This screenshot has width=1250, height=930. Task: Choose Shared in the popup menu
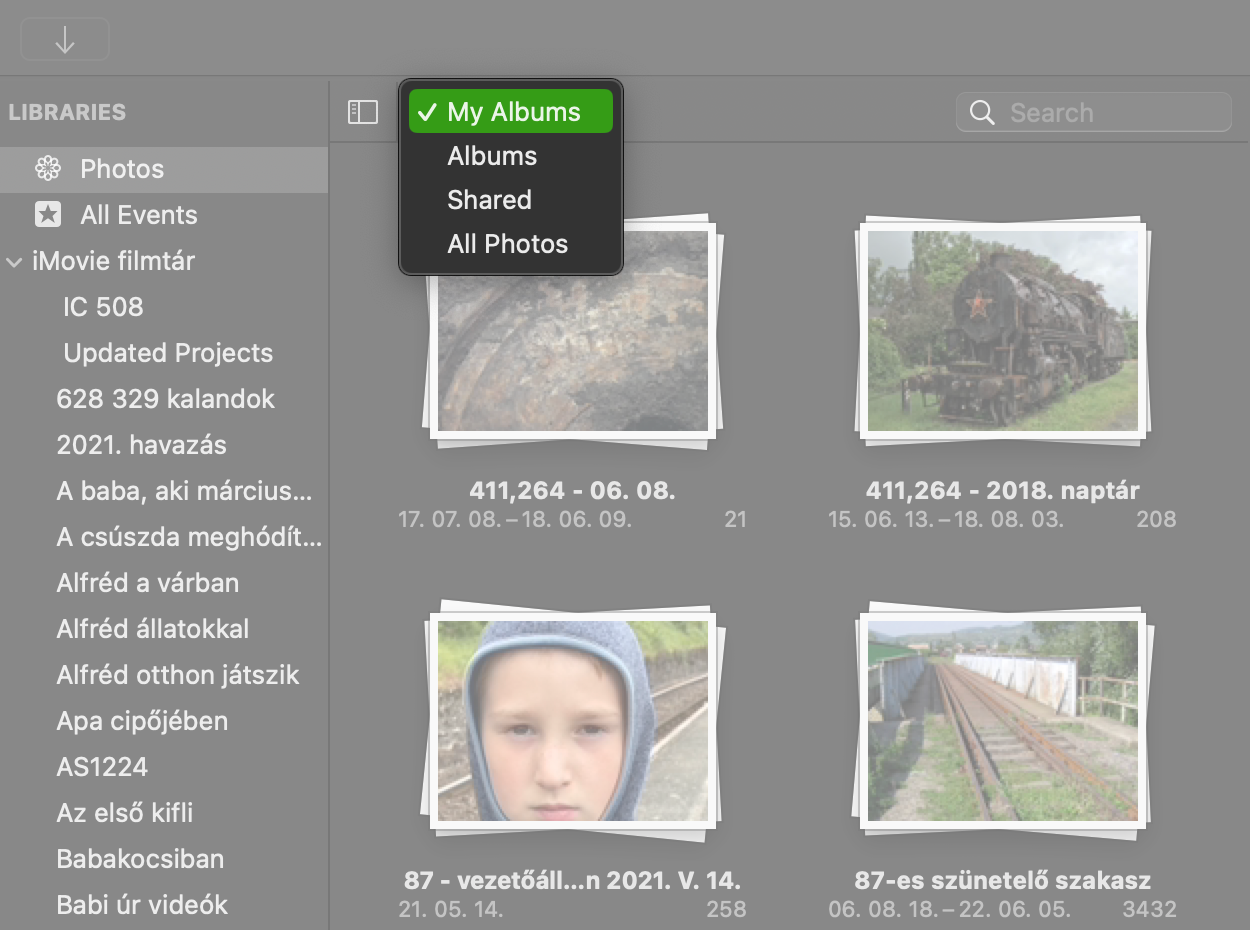[511, 200]
